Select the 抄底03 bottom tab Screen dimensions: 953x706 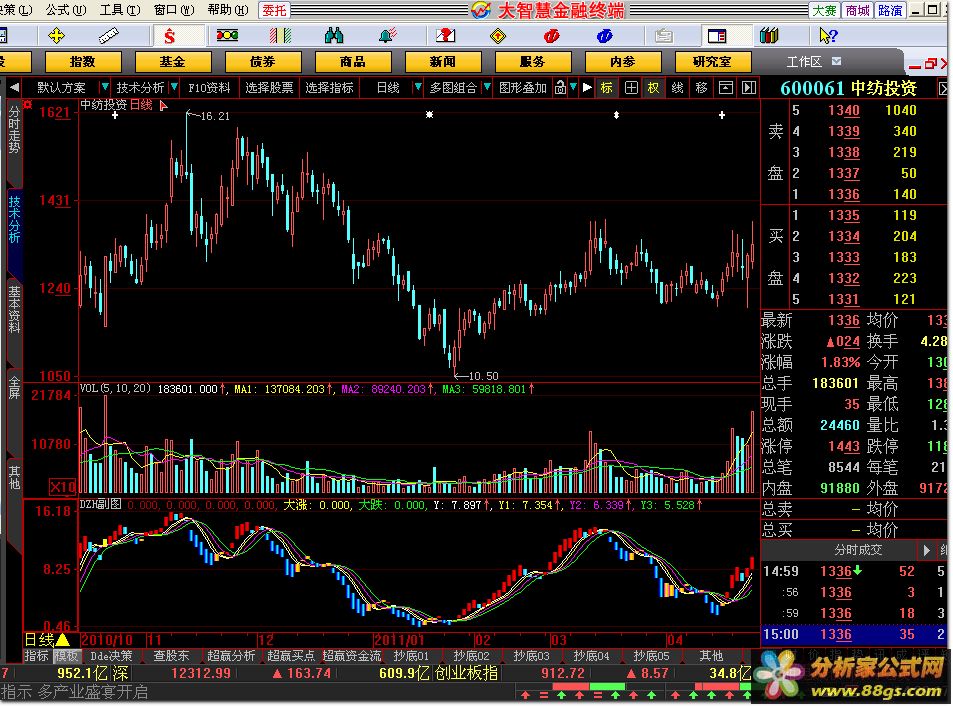[531, 656]
